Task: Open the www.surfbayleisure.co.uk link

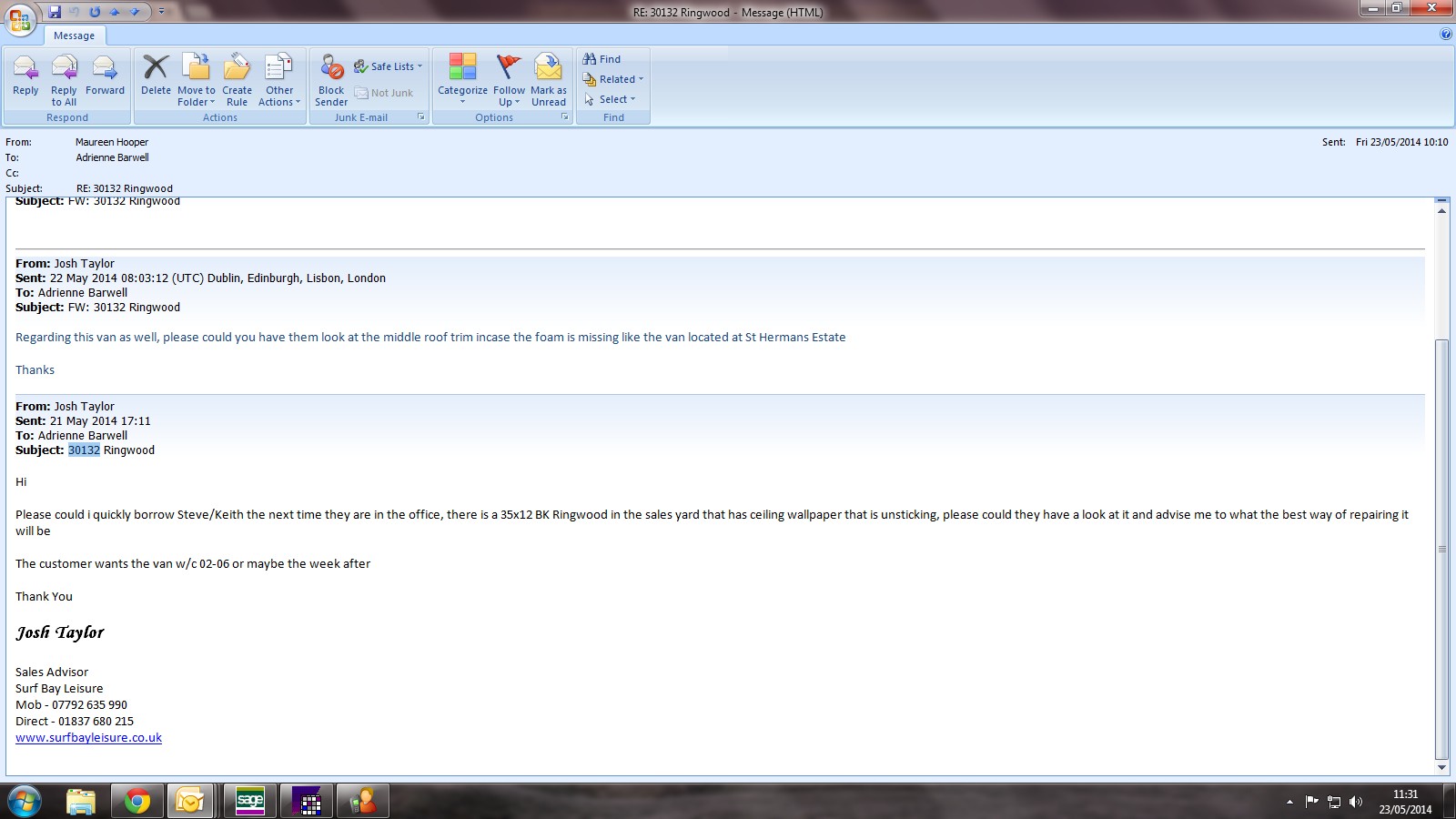Action: pos(88,738)
